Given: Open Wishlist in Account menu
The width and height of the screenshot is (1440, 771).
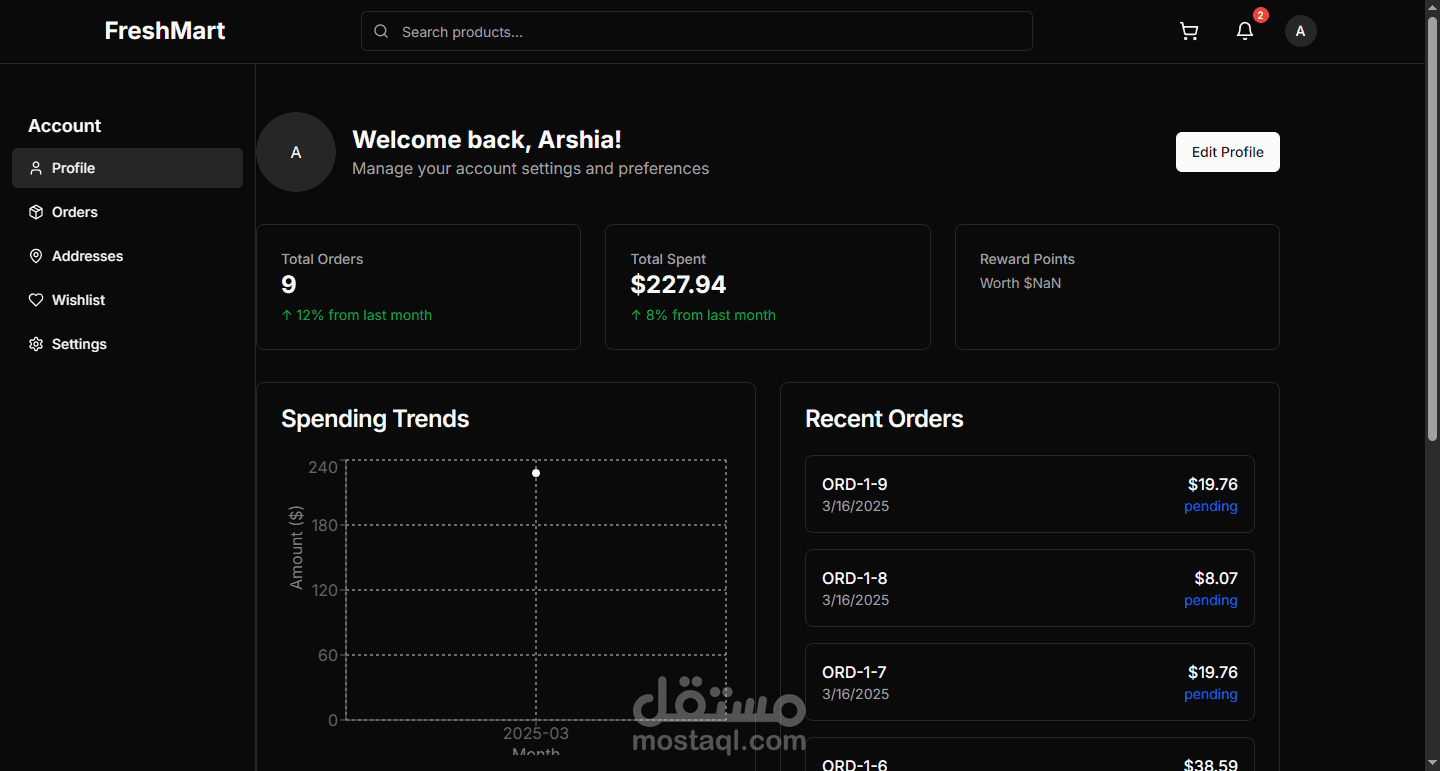Looking at the screenshot, I should [127, 300].
